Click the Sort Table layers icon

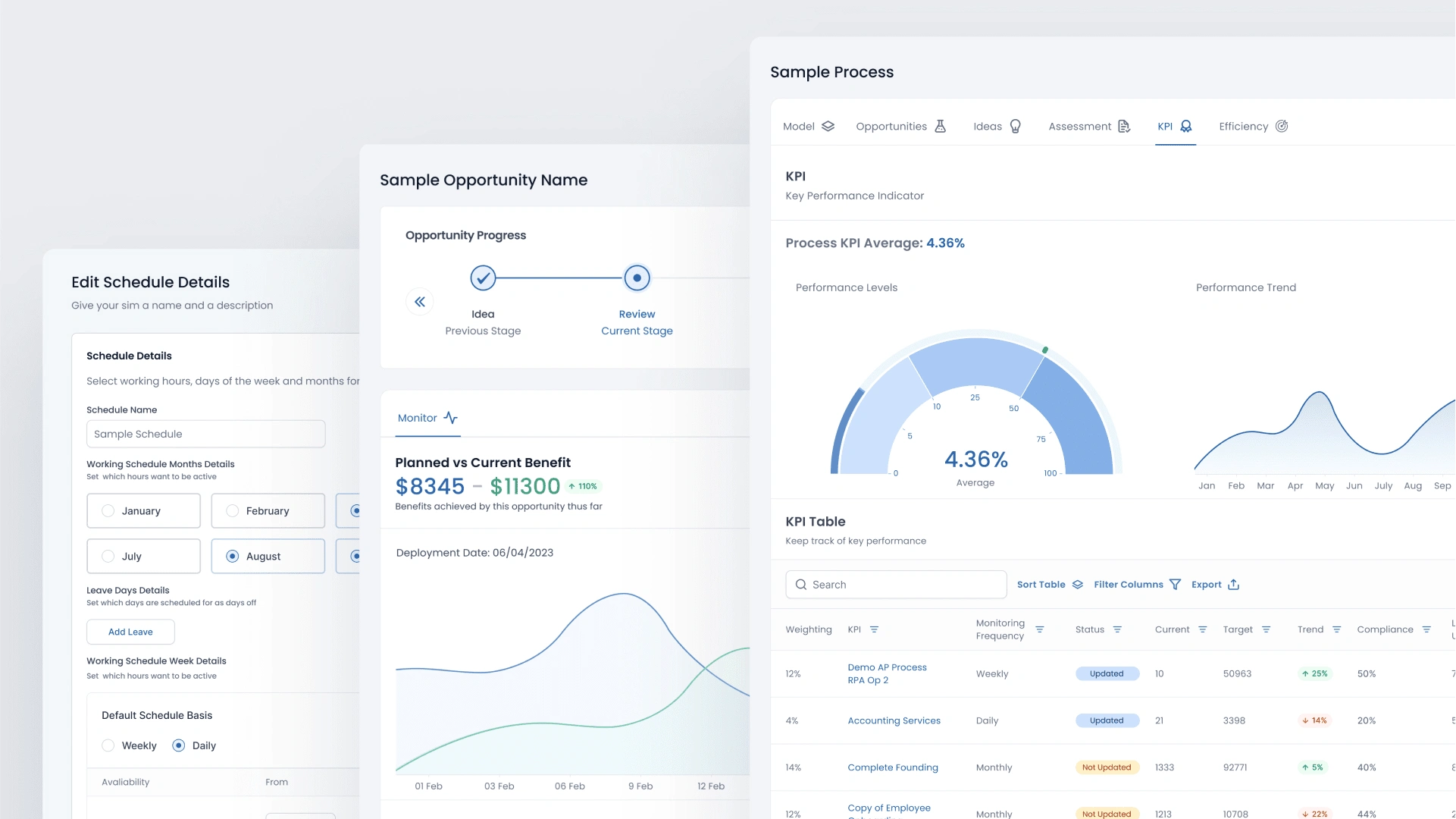pyautogui.click(x=1077, y=585)
